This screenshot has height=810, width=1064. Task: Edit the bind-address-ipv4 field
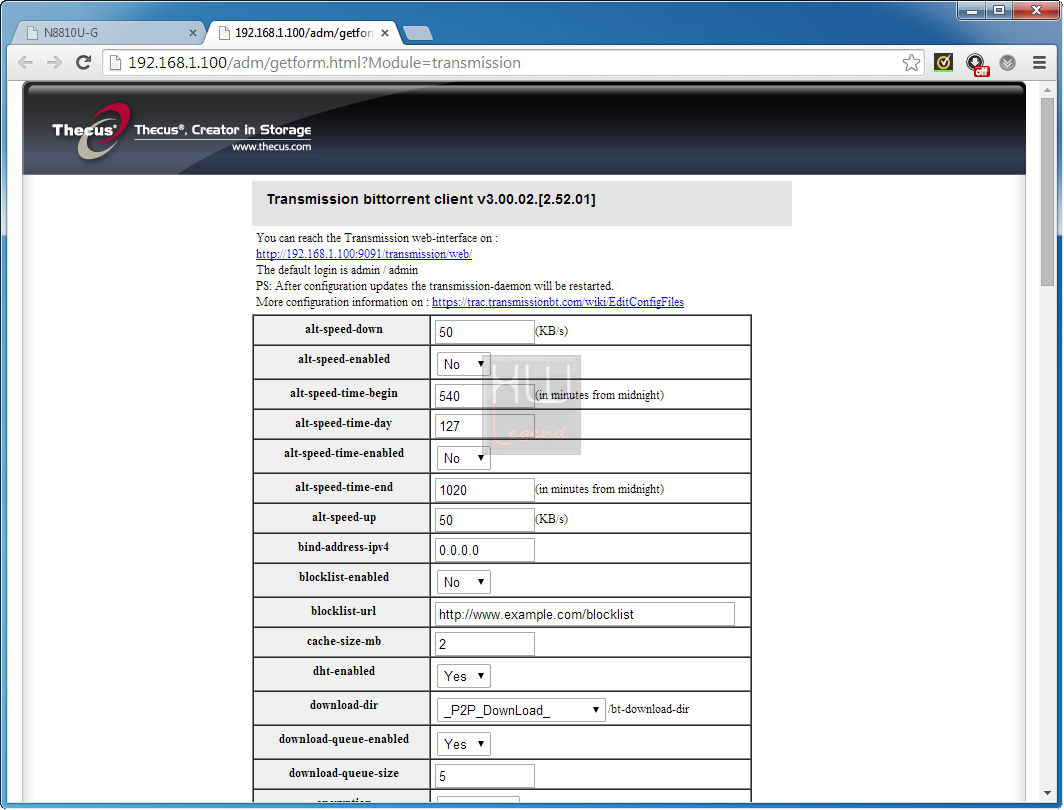(x=484, y=550)
